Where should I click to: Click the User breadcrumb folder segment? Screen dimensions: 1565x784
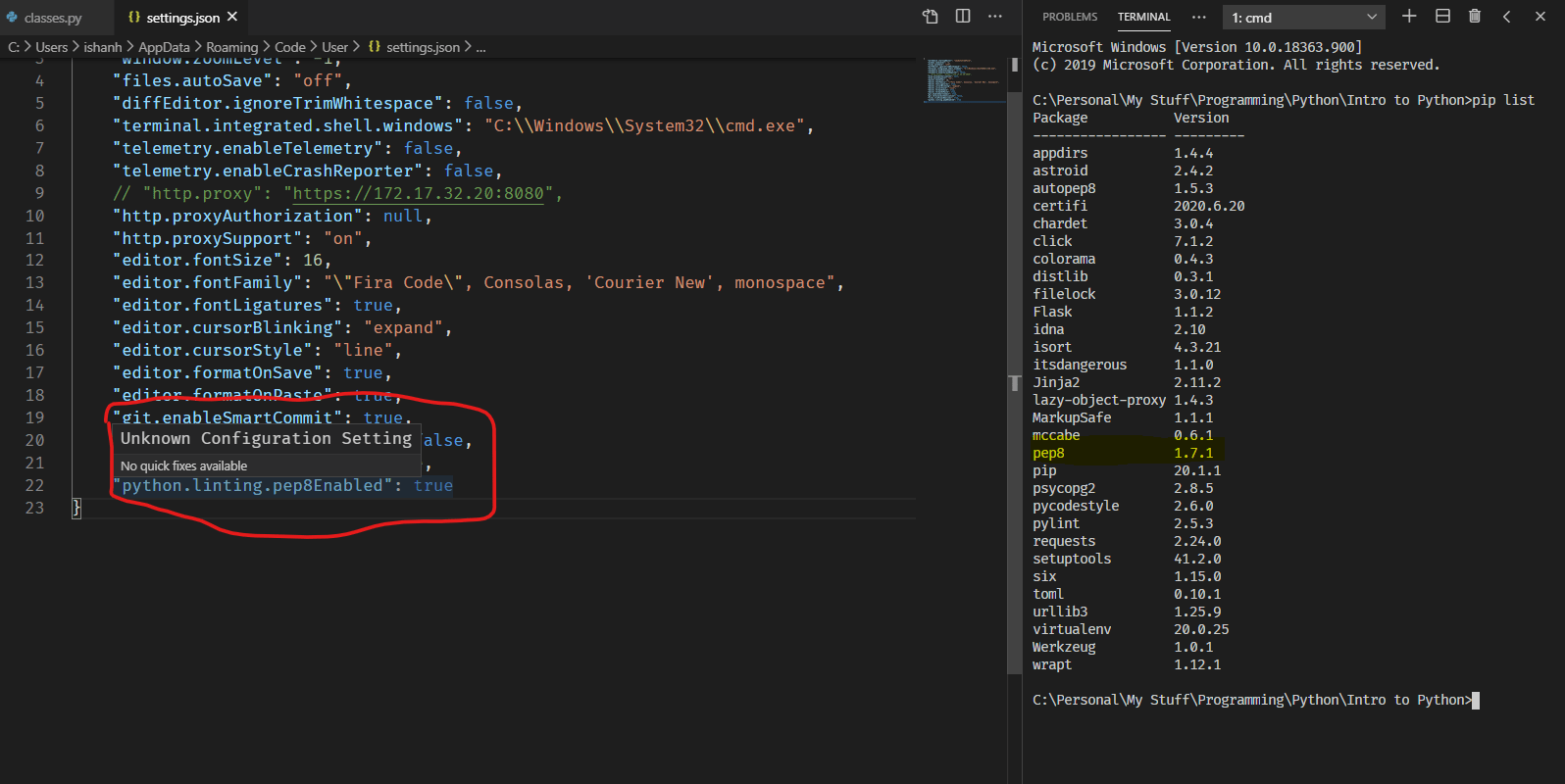pyautogui.click(x=335, y=47)
